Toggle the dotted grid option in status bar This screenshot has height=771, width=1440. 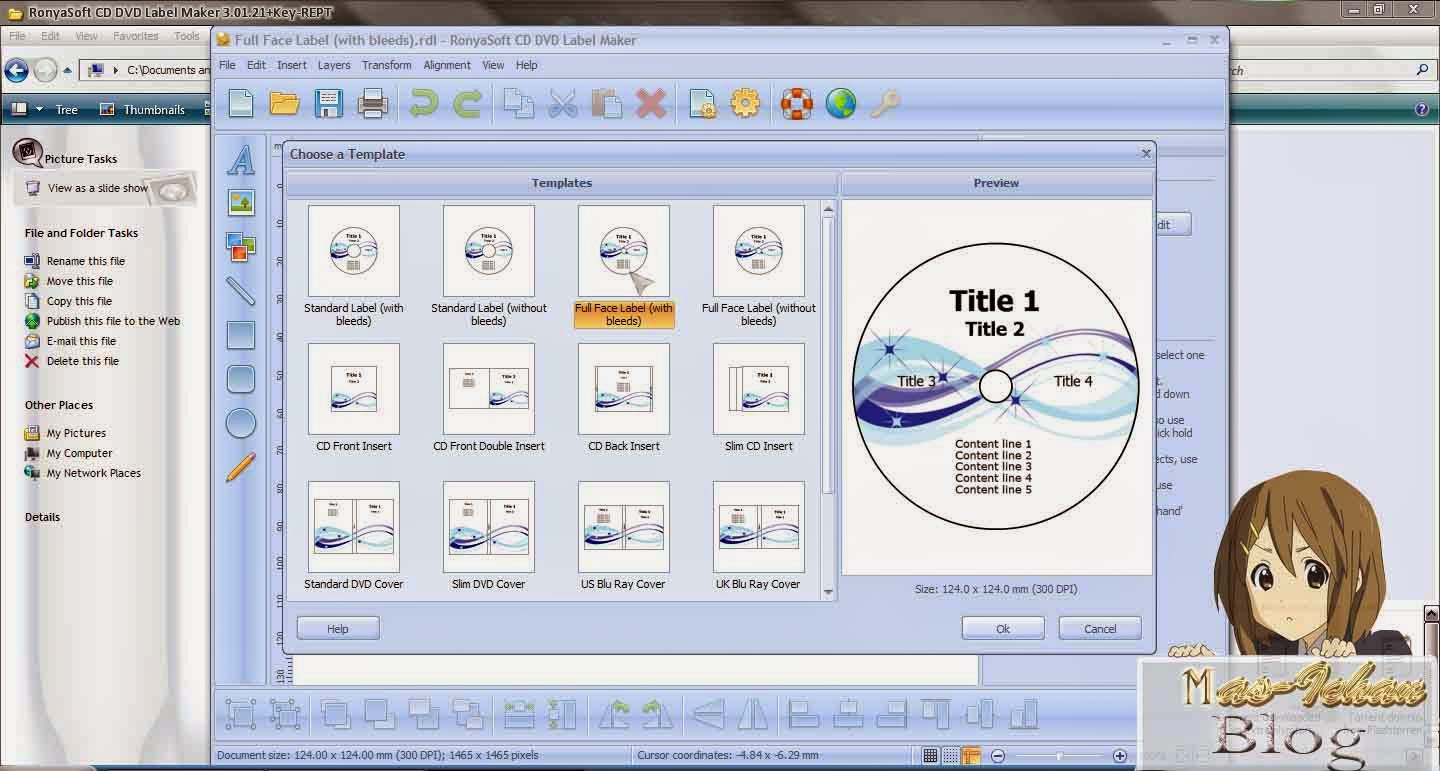tap(951, 756)
